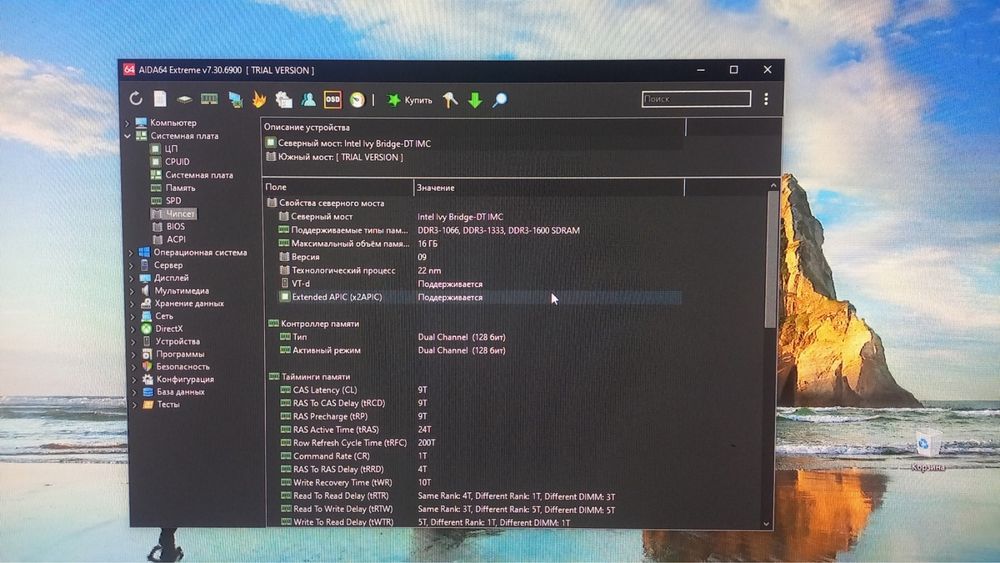Select the Command Rate (CR) row
Viewport: 1000px width, 563px height.
pyautogui.click(x=481, y=456)
